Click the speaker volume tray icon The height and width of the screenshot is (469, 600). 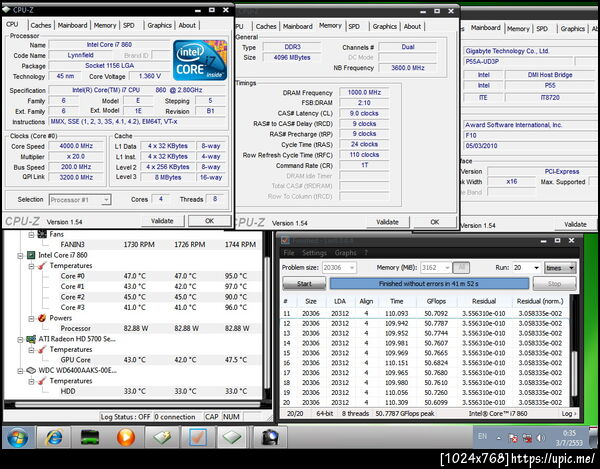coord(541,438)
